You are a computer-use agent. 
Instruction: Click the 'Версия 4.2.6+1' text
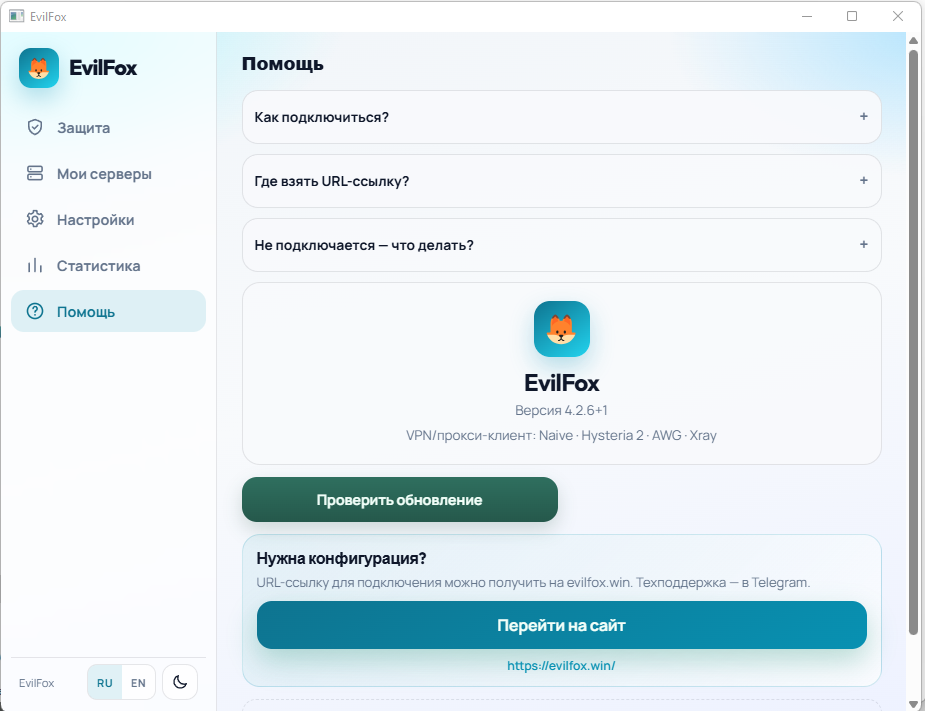click(x=561, y=410)
